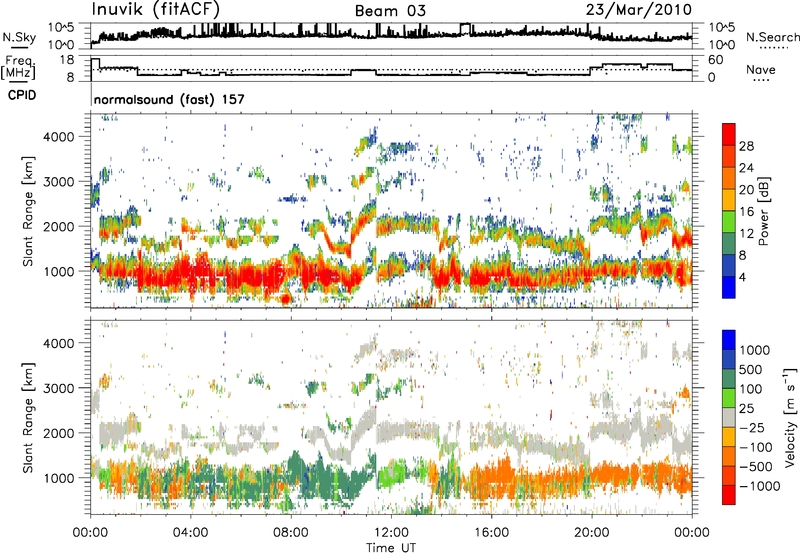The height and width of the screenshot is (554, 800).
Task: Click the 'Freq. [MHz]' label
Action: coord(18,67)
